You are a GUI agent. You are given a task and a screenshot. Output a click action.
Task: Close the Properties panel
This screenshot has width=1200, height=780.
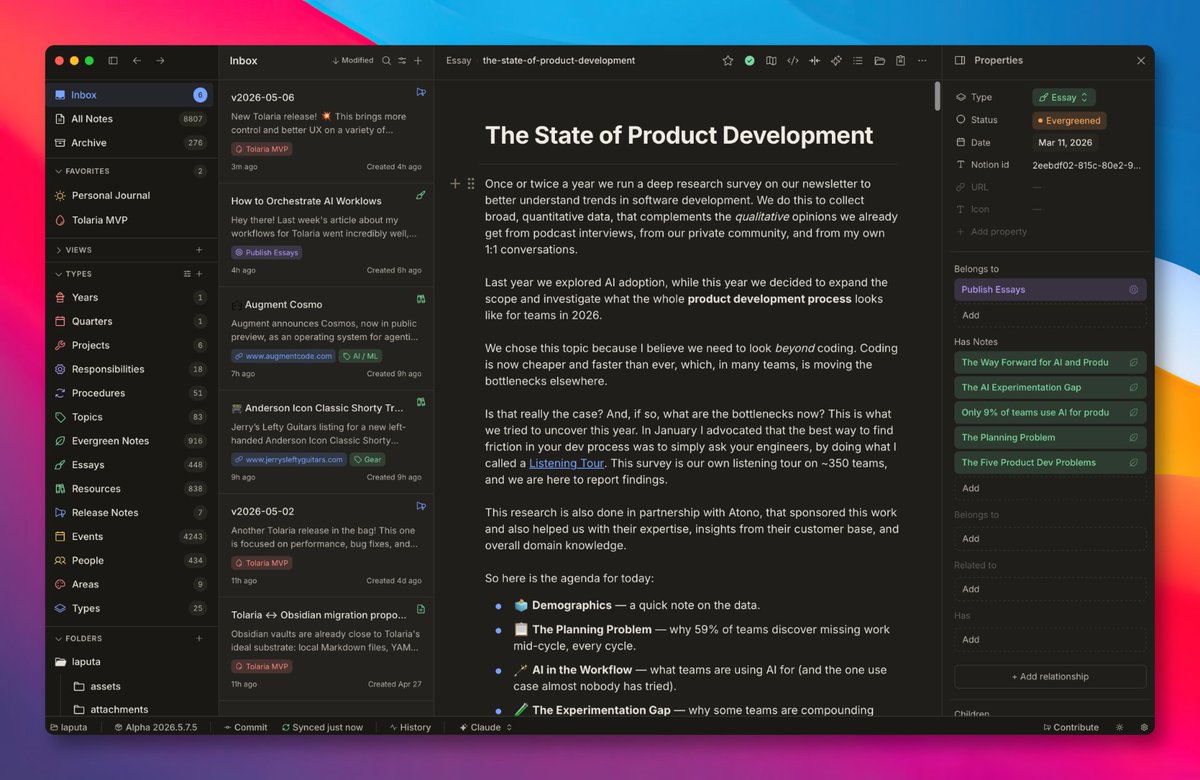(x=1141, y=60)
